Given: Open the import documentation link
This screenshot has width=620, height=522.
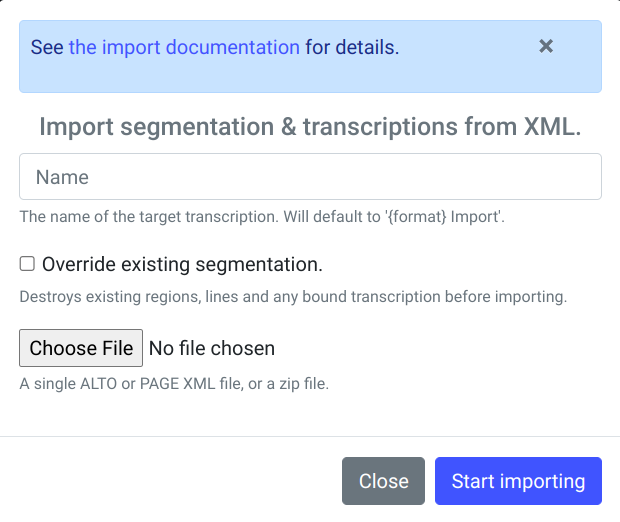Looking at the screenshot, I should point(184,47).
